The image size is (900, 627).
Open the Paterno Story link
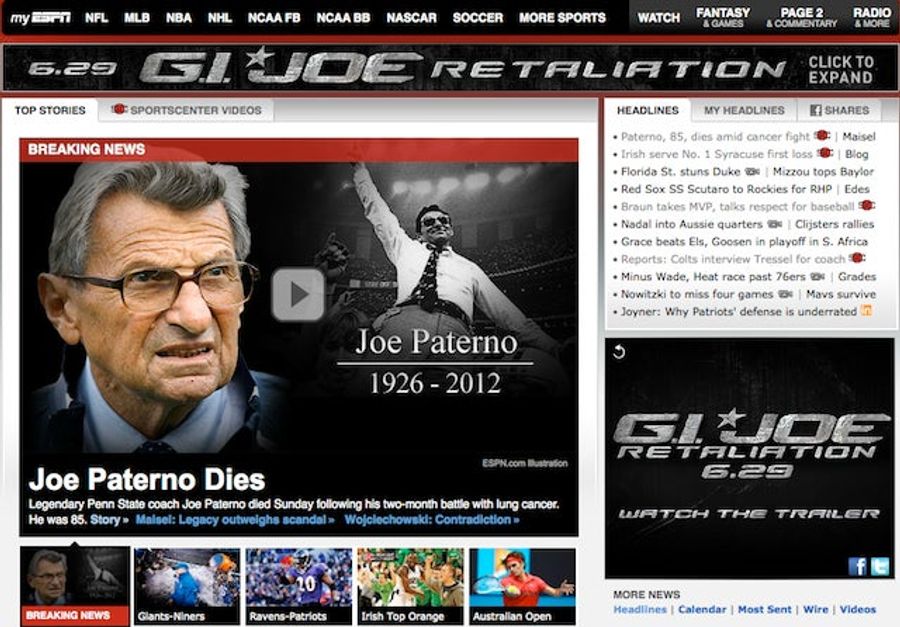pyautogui.click(x=109, y=520)
